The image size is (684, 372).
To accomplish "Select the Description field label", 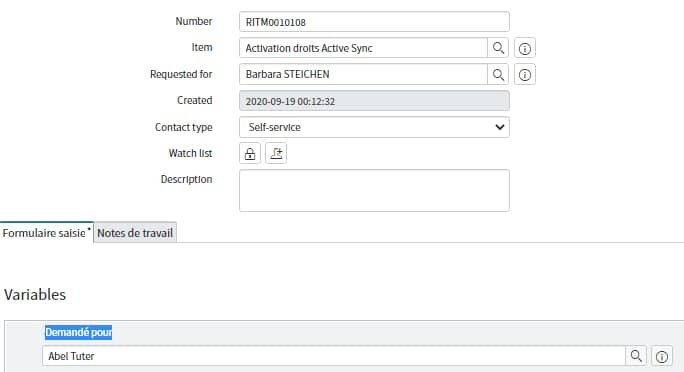I will 186,179.
